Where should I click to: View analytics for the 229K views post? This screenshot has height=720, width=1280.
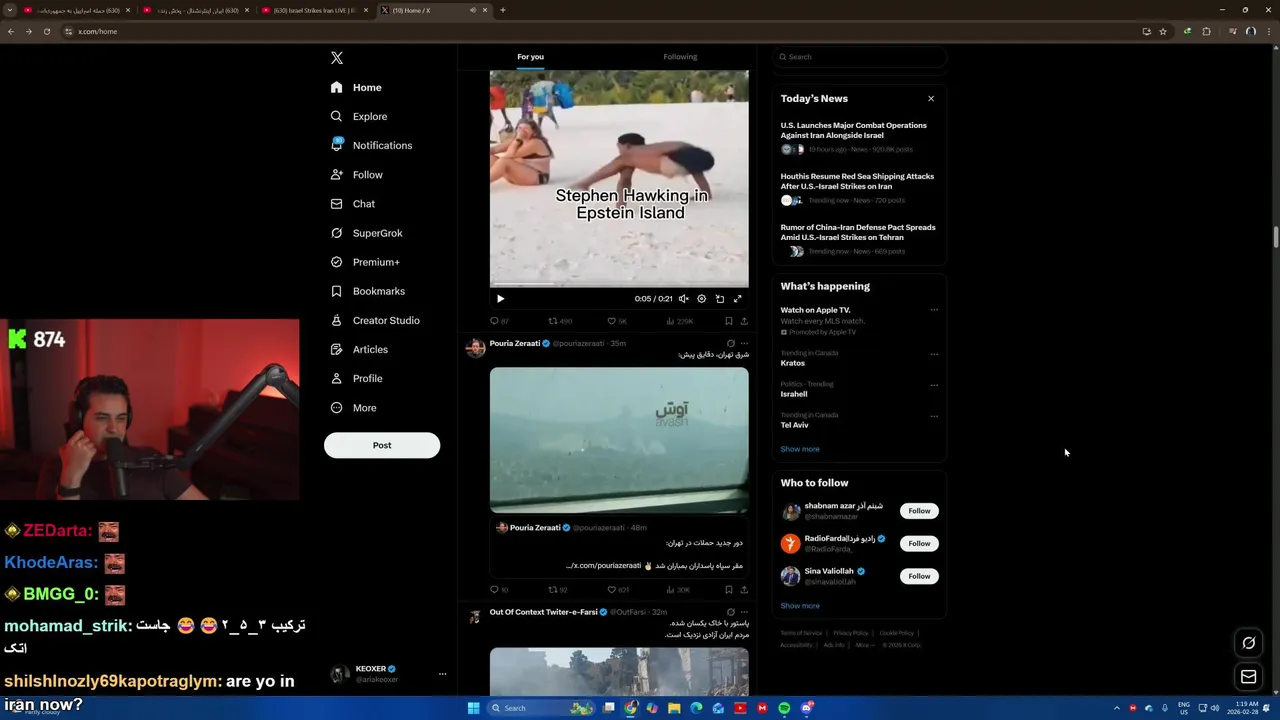[680, 321]
